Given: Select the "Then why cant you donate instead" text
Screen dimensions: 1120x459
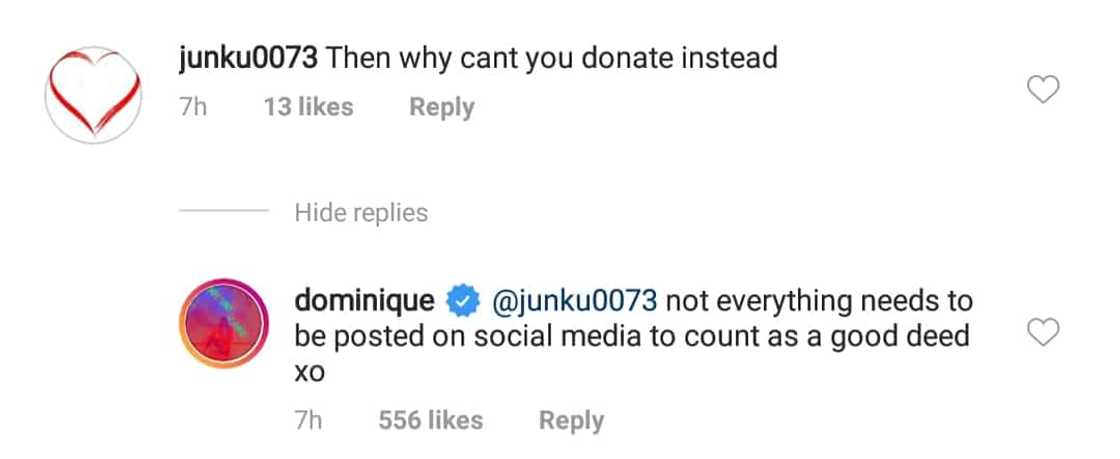Looking at the screenshot, I should 552,58.
